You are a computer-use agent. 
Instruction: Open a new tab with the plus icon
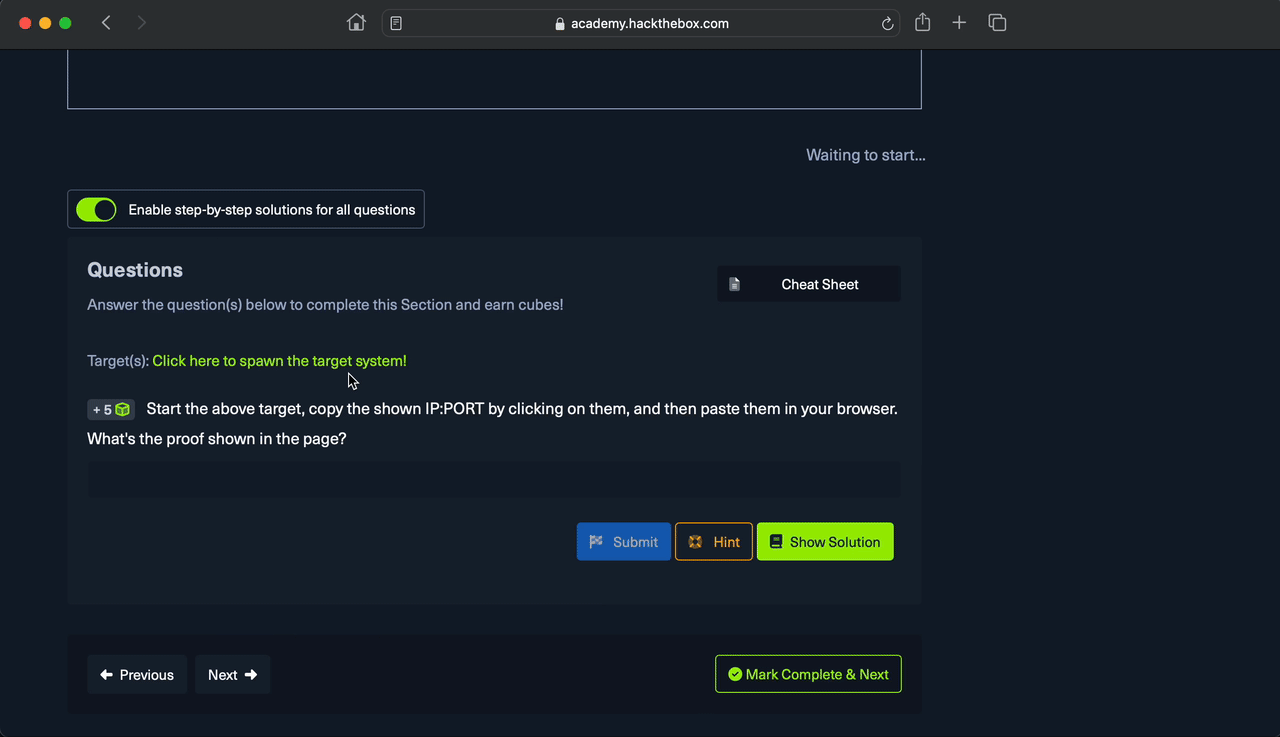(x=959, y=23)
